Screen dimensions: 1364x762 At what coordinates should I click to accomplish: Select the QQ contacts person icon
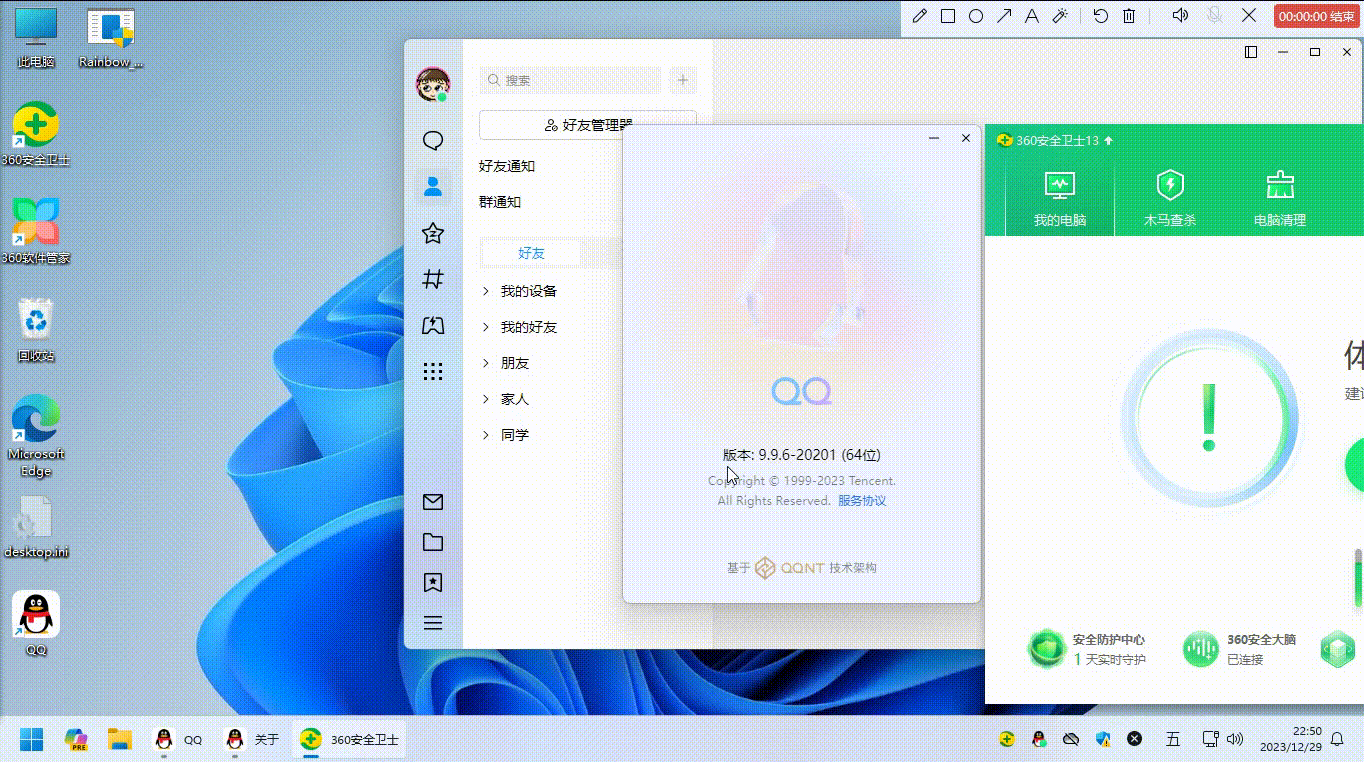pyautogui.click(x=433, y=187)
